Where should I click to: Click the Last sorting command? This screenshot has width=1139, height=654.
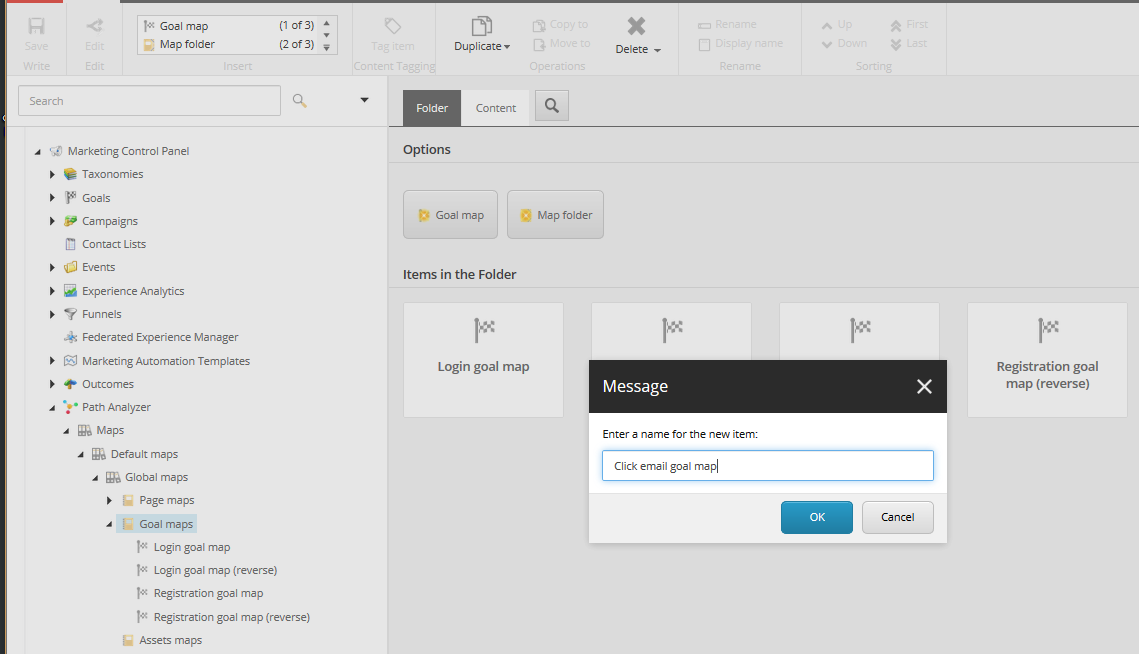tap(908, 44)
